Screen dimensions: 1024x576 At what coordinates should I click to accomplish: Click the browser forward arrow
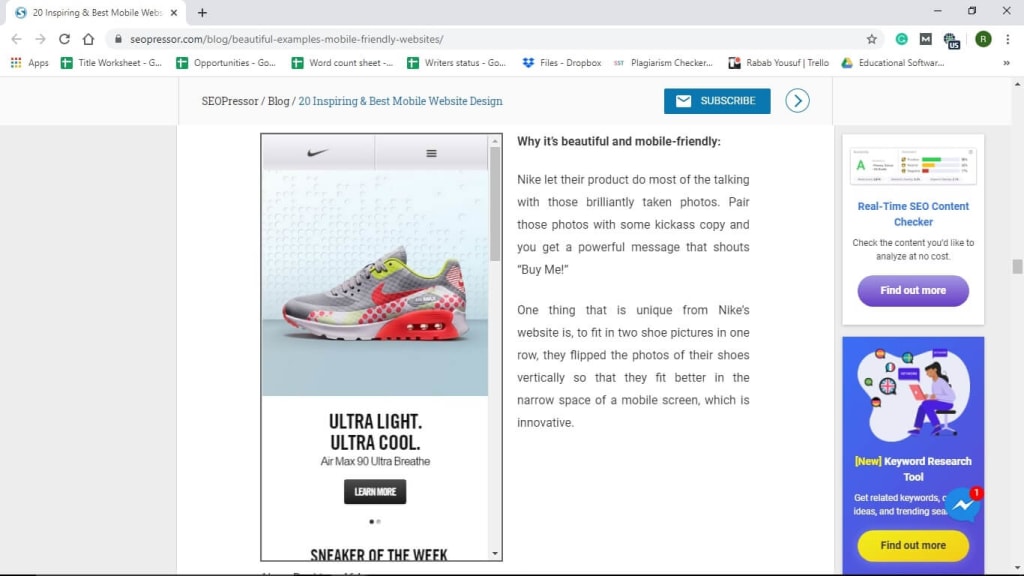pos(40,39)
